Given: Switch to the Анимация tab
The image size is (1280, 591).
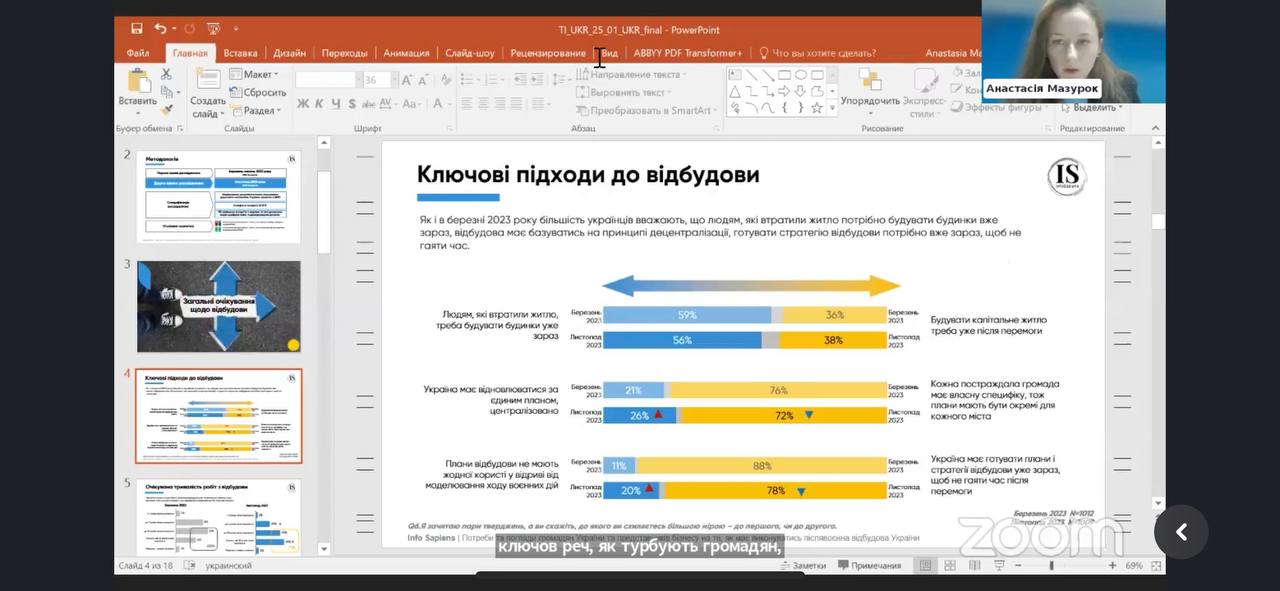Looking at the screenshot, I should [406, 53].
